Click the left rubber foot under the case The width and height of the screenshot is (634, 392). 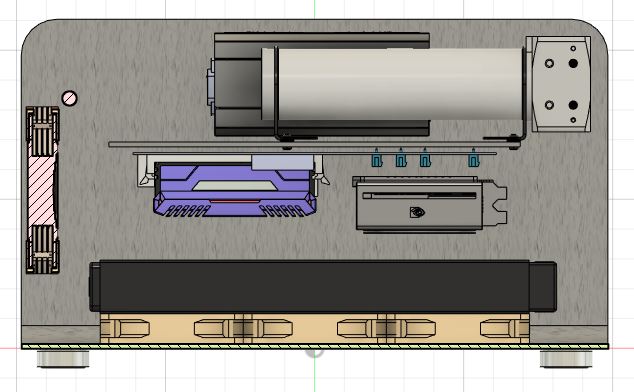63,359
